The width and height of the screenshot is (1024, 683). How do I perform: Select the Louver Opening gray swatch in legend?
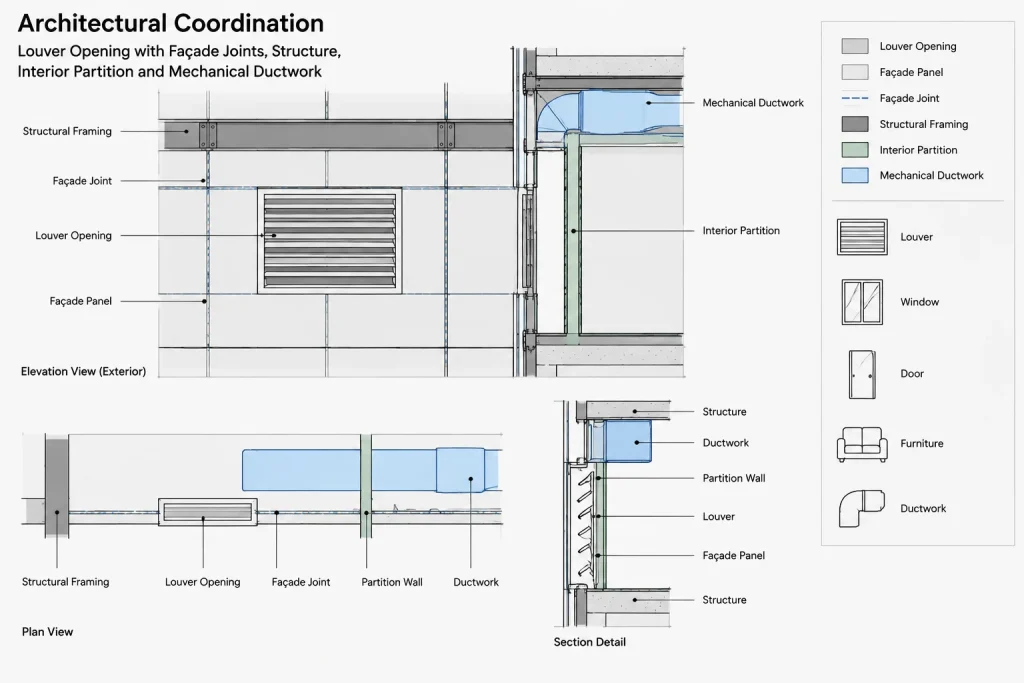(855, 46)
